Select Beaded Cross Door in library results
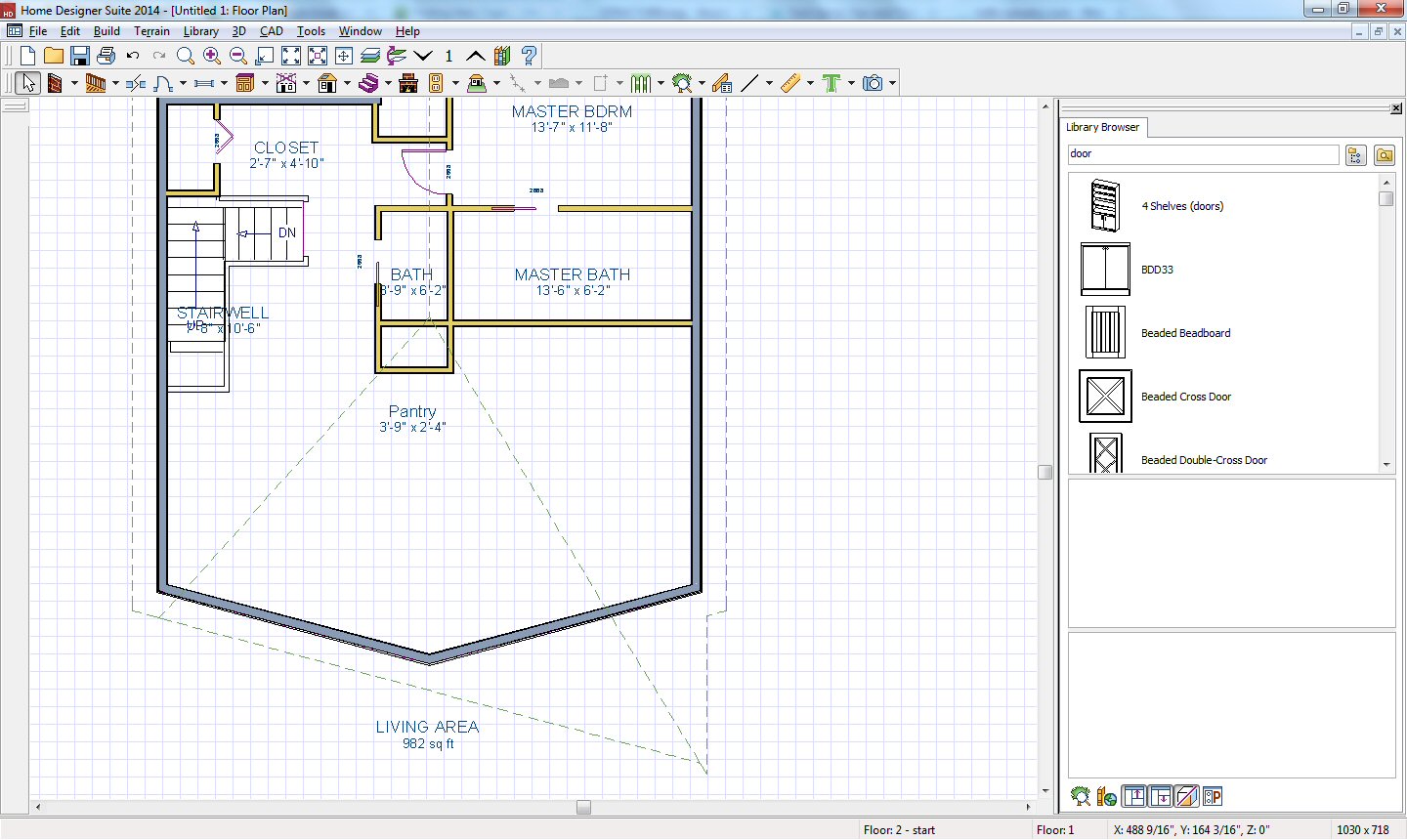1407x840 pixels. 1186,397
